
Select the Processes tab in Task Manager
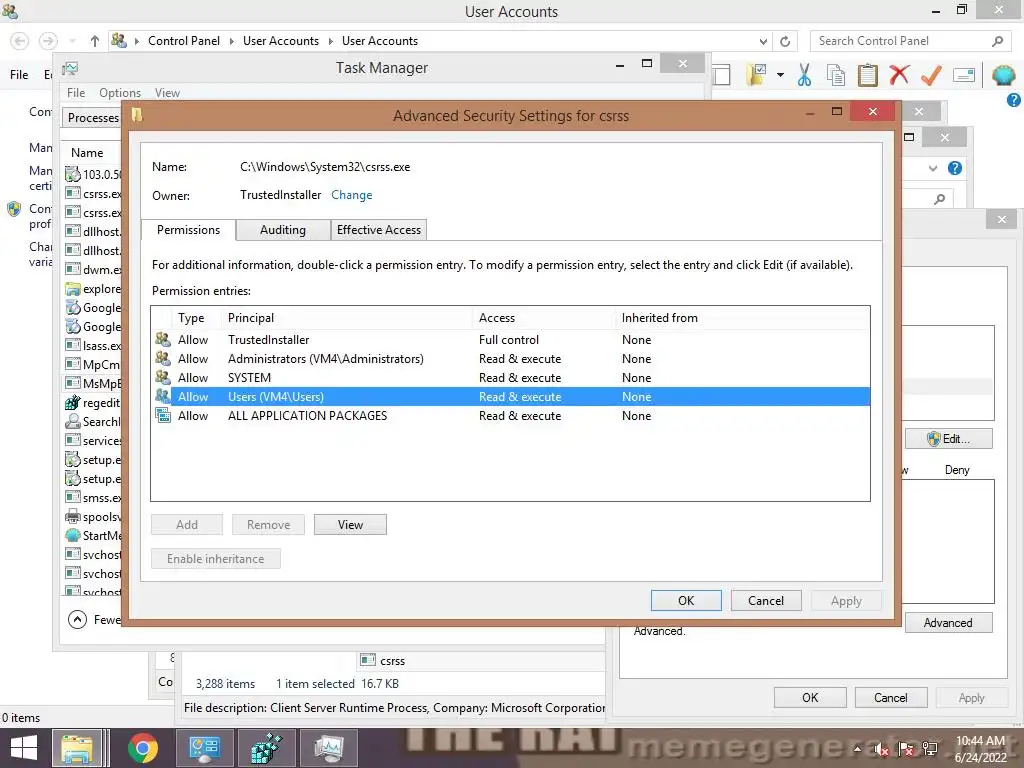(x=93, y=118)
